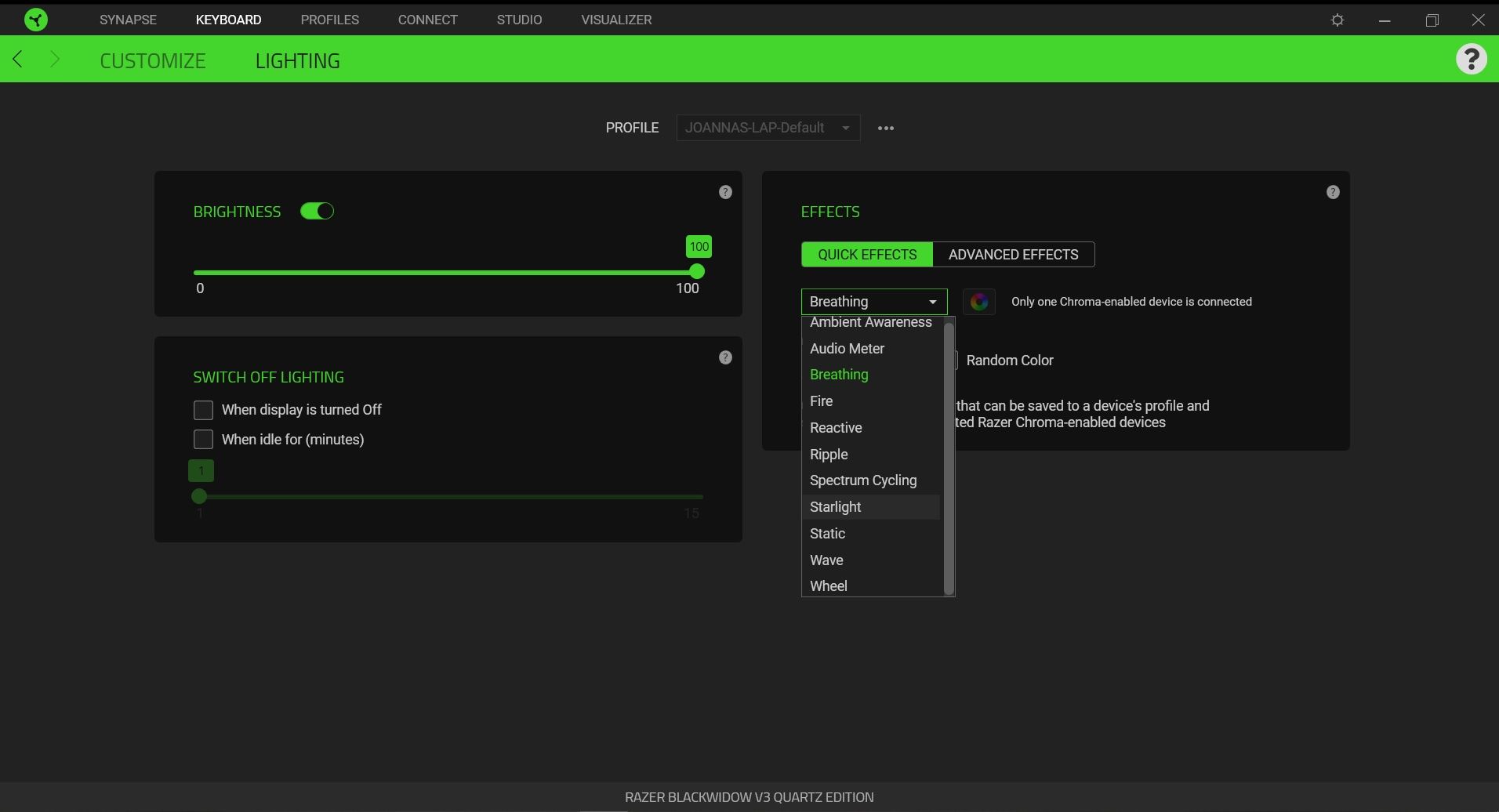The height and width of the screenshot is (812, 1499).
Task: Open the SYNAPSE tab
Action: pos(128,20)
